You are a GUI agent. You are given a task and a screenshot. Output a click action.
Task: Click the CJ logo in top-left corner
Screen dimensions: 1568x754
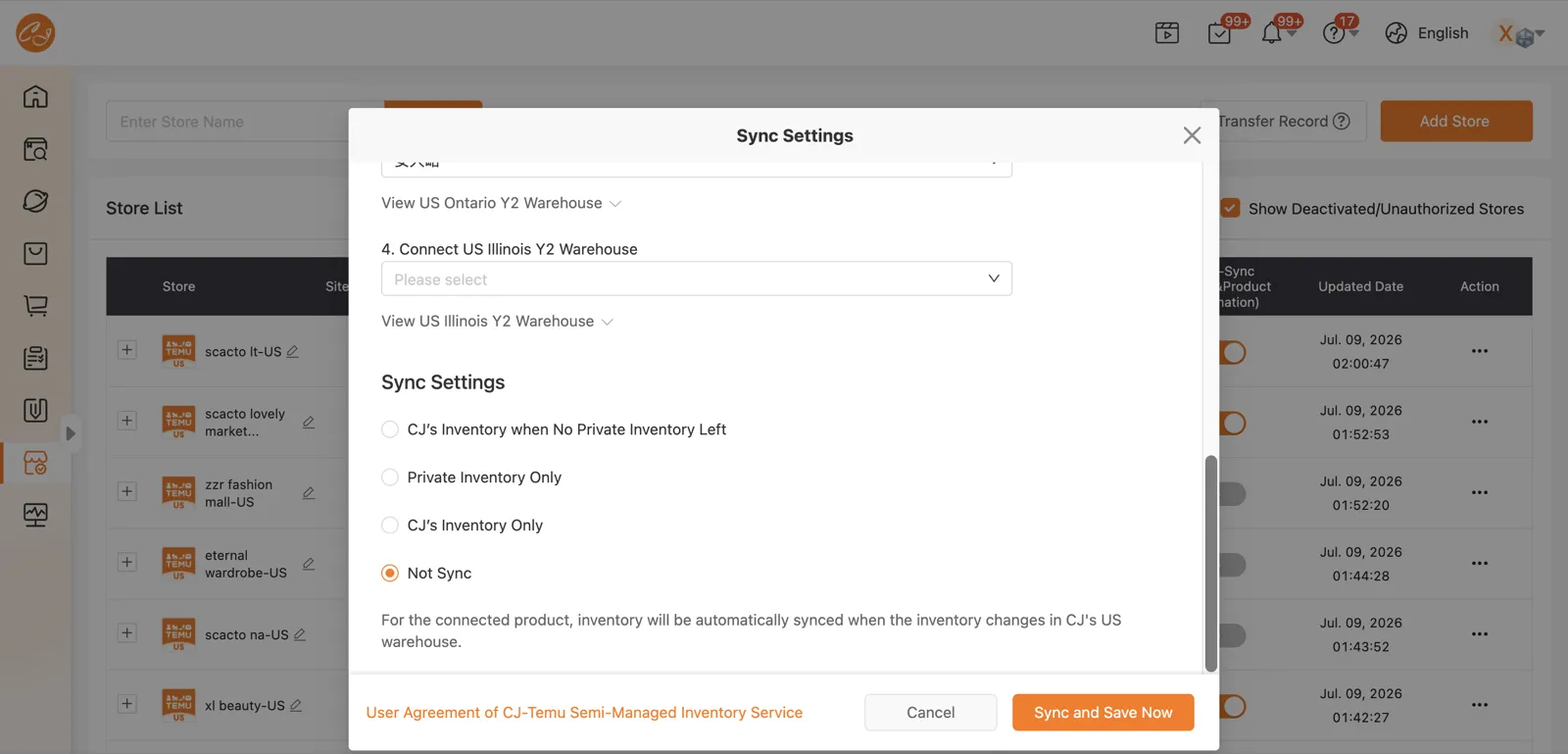point(35,33)
